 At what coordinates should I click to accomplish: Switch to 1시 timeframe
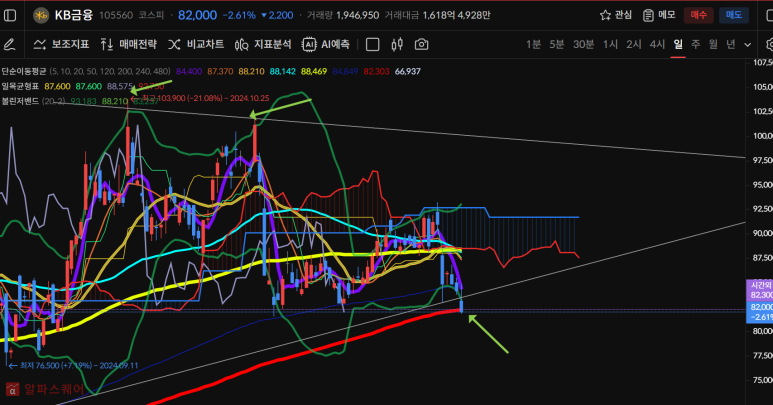click(610, 44)
